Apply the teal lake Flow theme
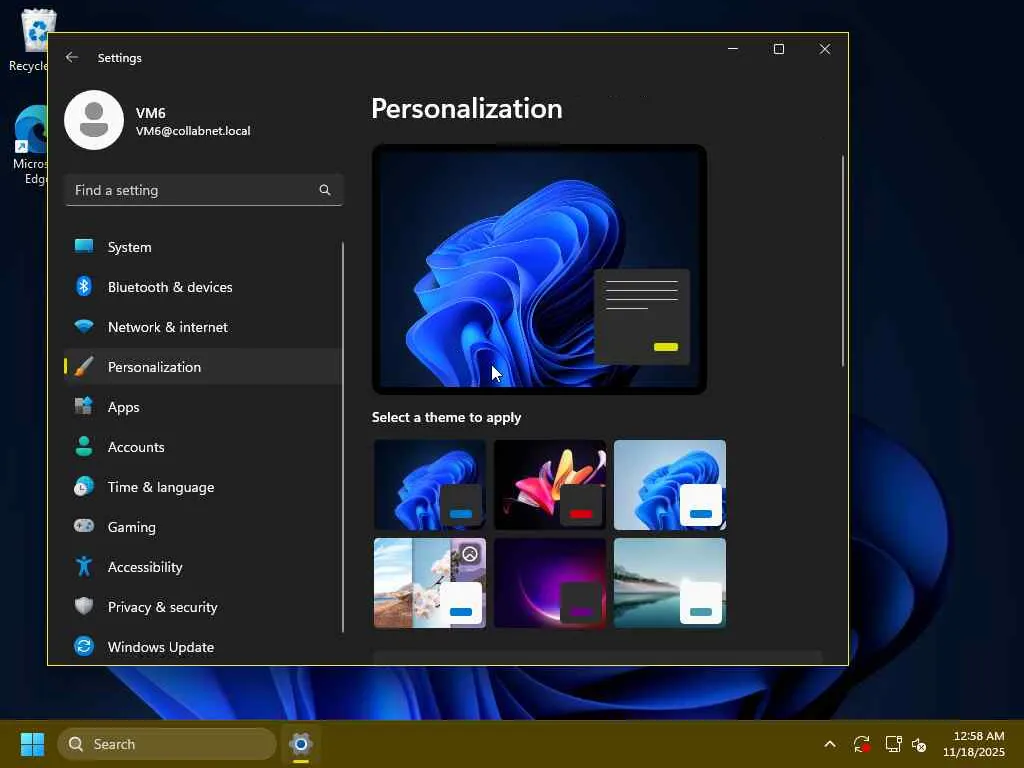Viewport: 1024px width, 768px height. click(669, 583)
